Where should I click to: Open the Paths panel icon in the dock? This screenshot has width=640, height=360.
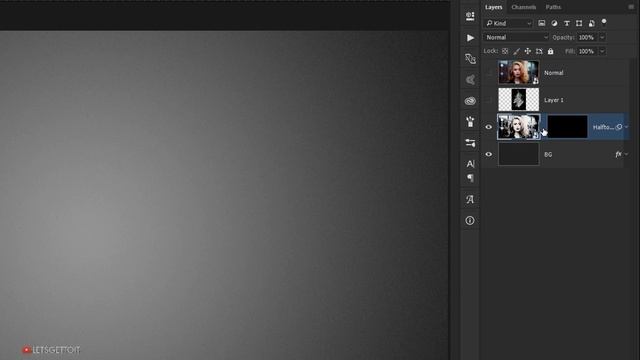coord(470,59)
